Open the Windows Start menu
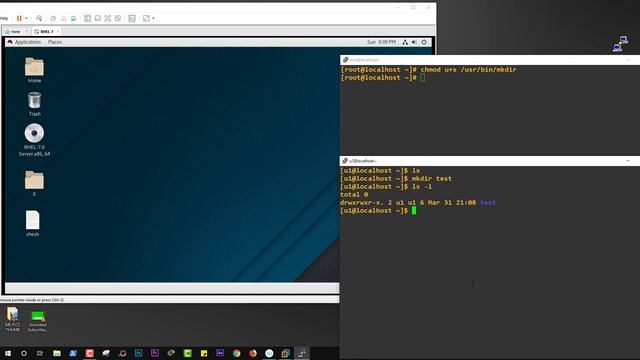Viewport: 640px width, 360px height. (7, 353)
